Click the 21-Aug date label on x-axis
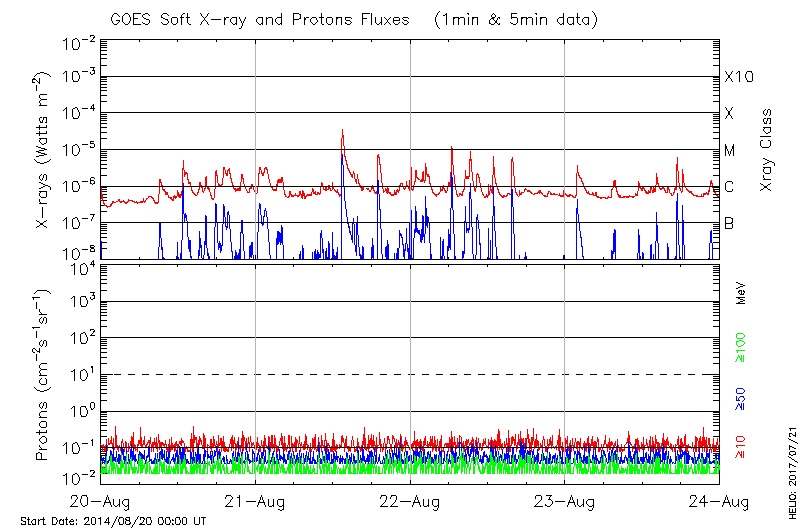This screenshot has width=800, height=530. pos(256,501)
